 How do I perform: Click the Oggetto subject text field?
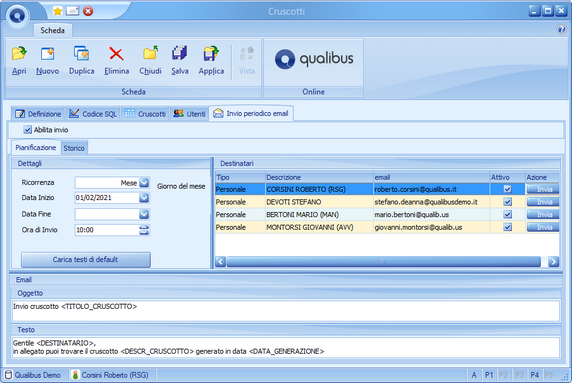coord(286,310)
